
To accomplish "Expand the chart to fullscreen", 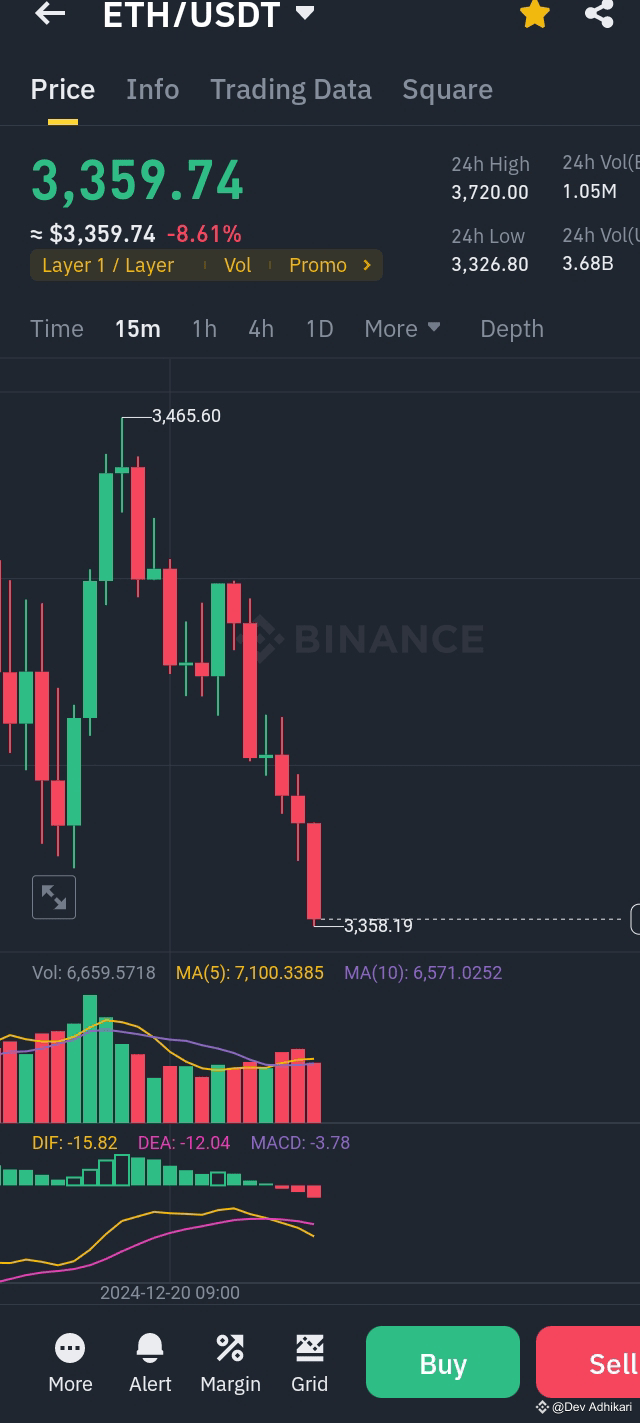I will click(x=54, y=897).
